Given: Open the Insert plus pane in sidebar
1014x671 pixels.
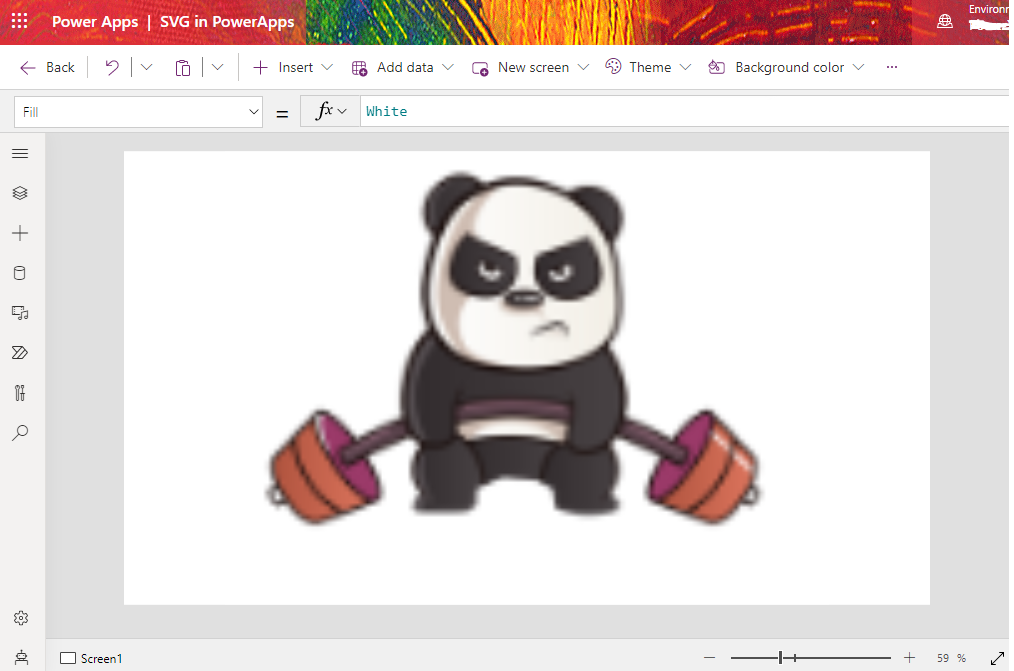Looking at the screenshot, I should pos(20,233).
